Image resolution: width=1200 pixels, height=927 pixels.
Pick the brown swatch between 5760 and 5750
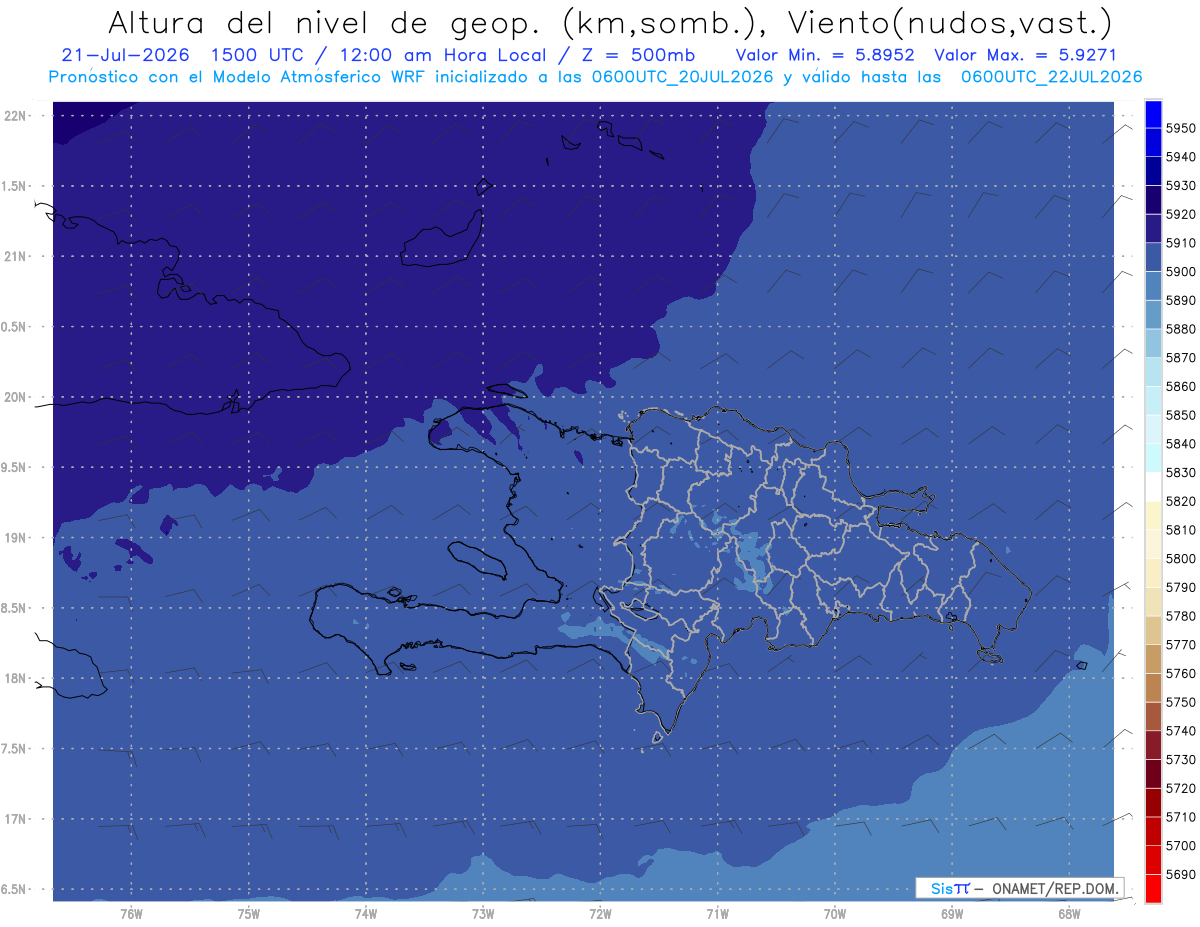click(x=1153, y=687)
